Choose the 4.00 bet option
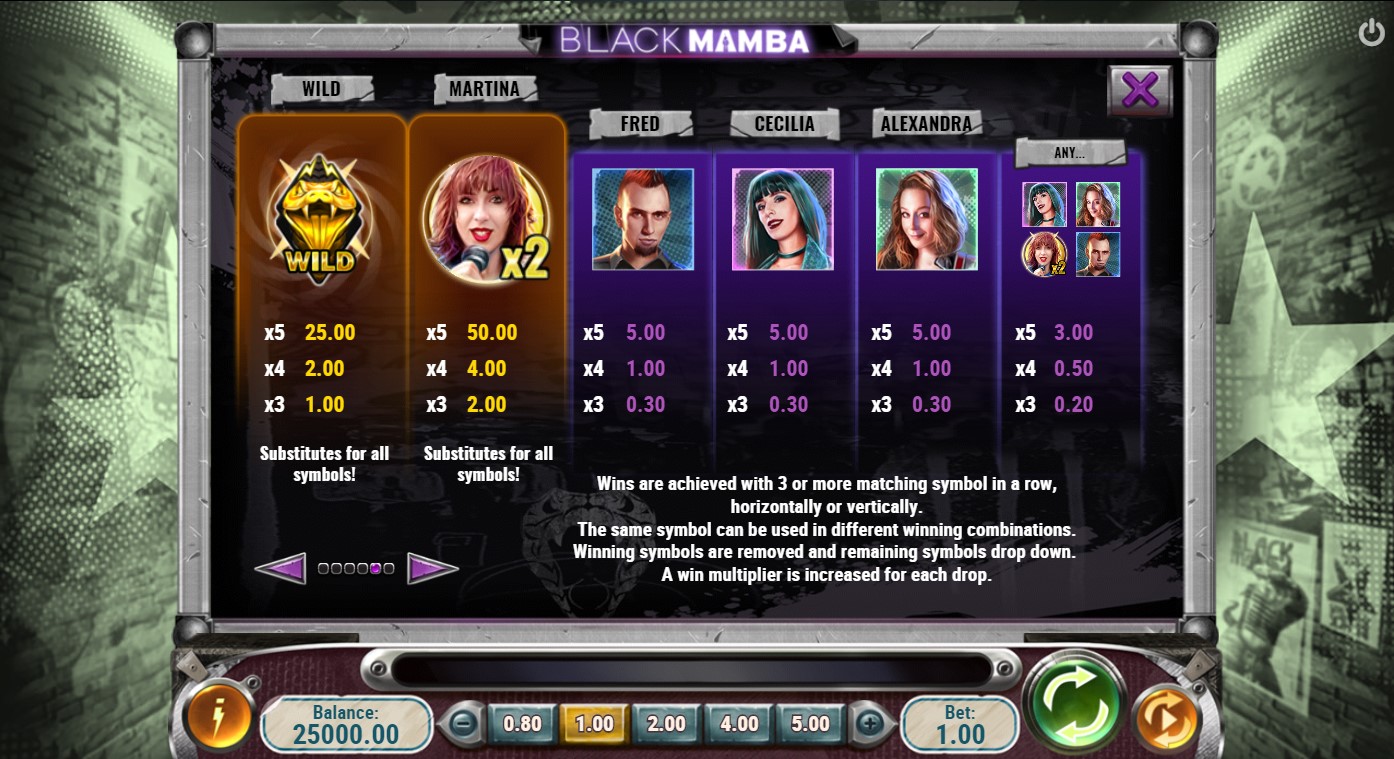Image resolution: width=1394 pixels, height=759 pixels. click(739, 723)
